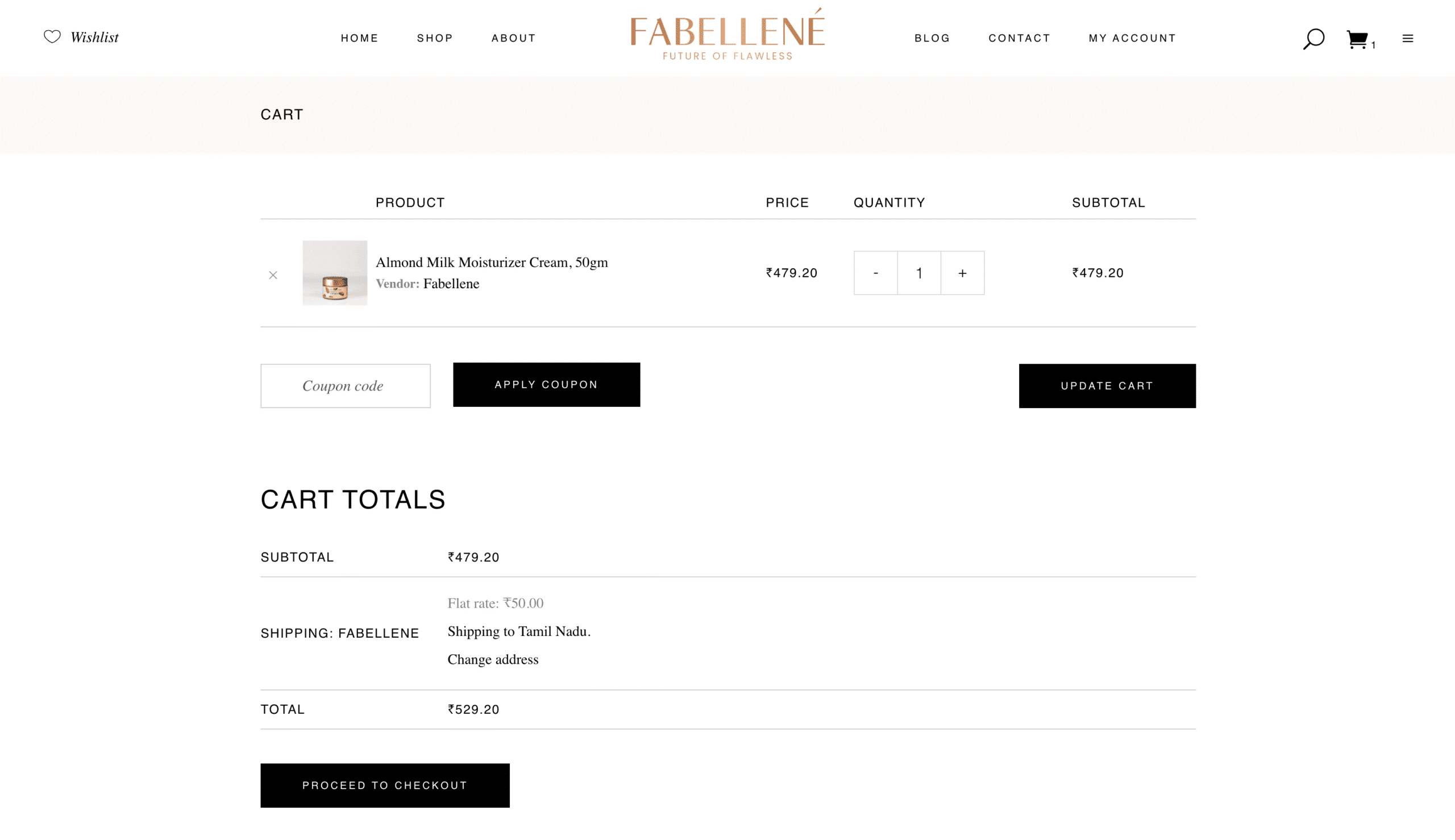1455x840 pixels.
Task: Open the Wishlist text link
Action: [x=94, y=38]
